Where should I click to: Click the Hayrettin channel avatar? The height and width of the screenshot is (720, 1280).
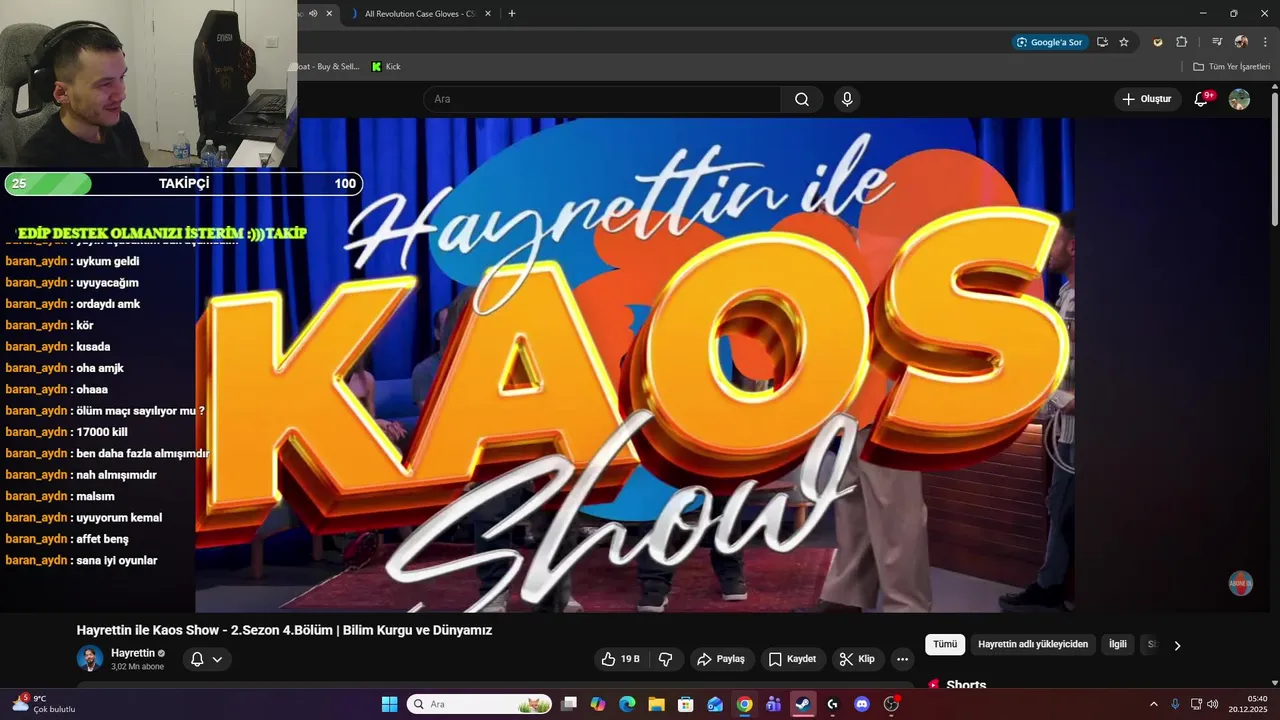pos(90,659)
